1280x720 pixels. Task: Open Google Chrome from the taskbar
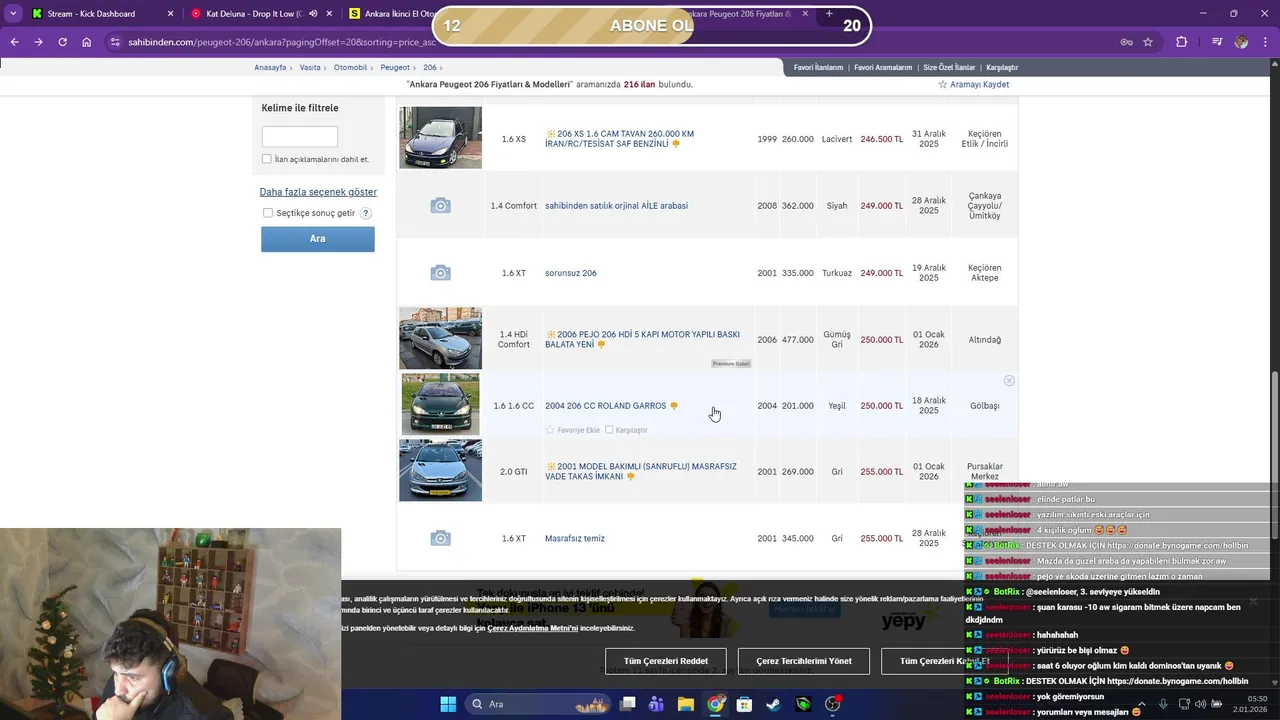[x=715, y=704]
